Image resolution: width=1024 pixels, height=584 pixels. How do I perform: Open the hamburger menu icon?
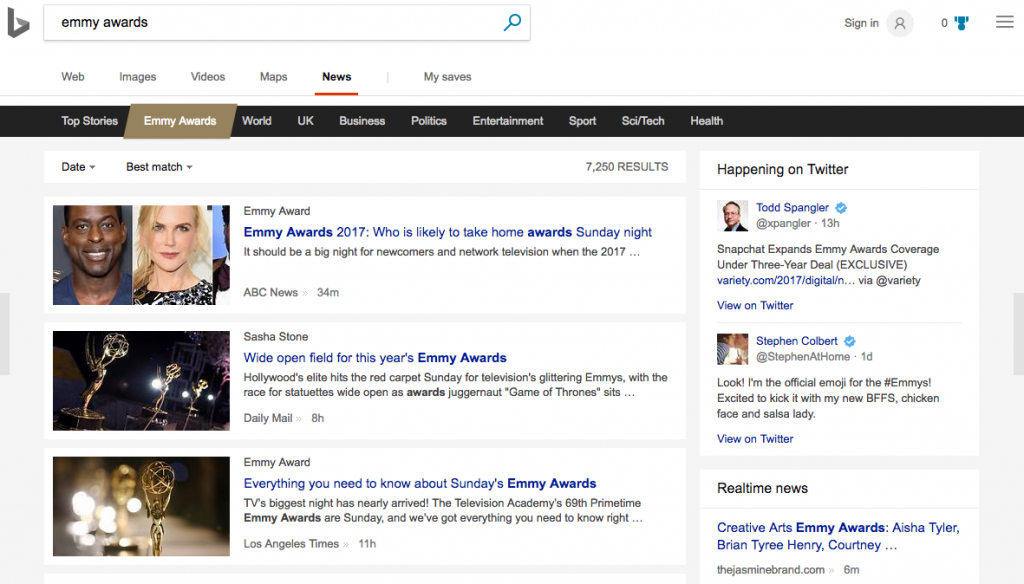pos(1004,23)
